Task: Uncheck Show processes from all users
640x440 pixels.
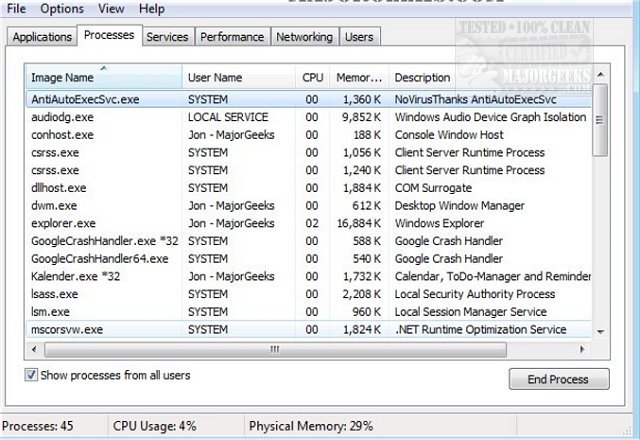Action: click(x=31, y=375)
